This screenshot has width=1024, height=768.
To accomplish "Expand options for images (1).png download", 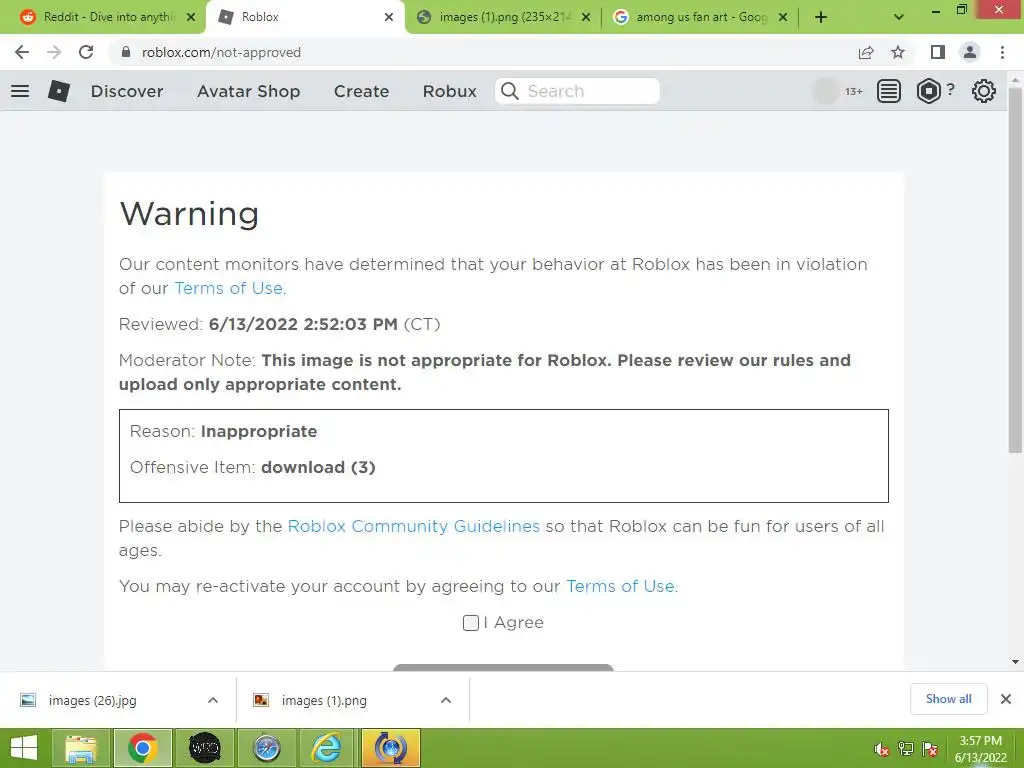I will pyautogui.click(x=446, y=700).
